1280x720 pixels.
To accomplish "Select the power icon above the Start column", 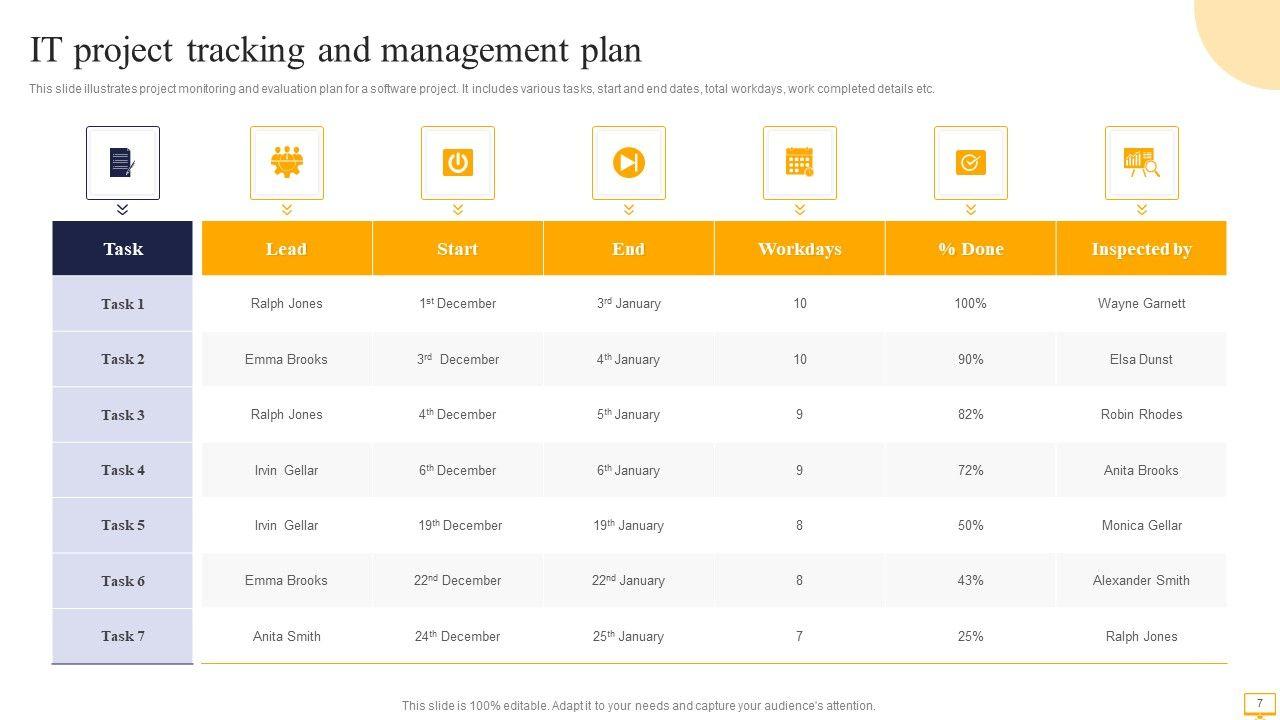I will (458, 163).
